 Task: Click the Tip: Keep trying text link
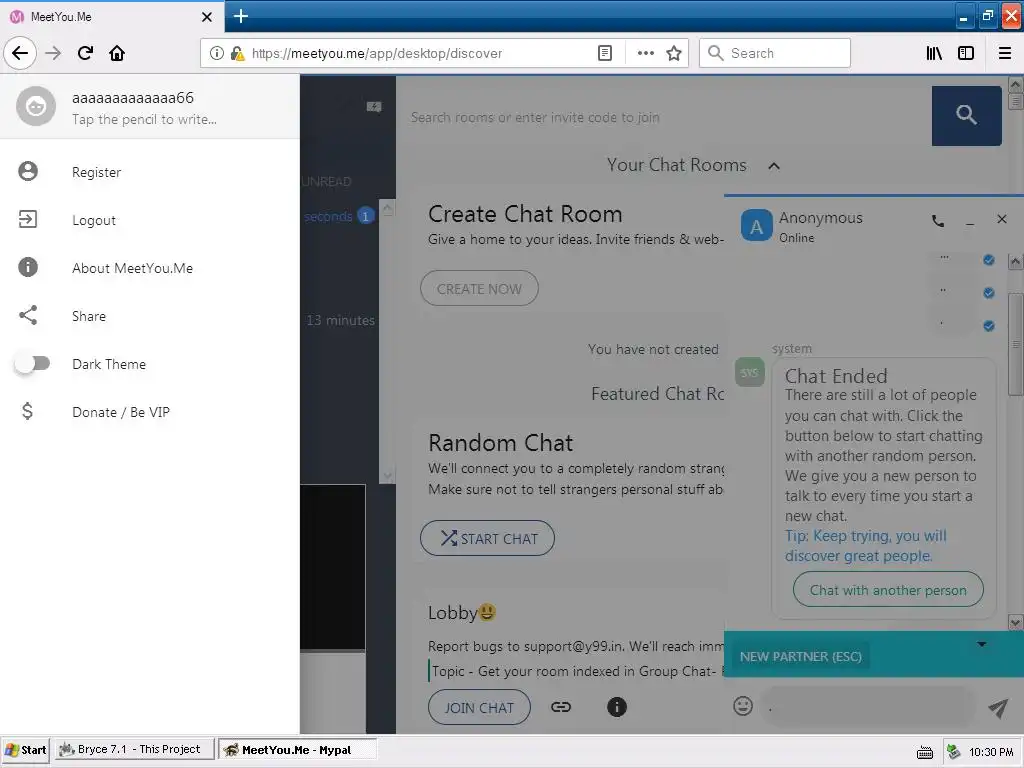pos(866,545)
